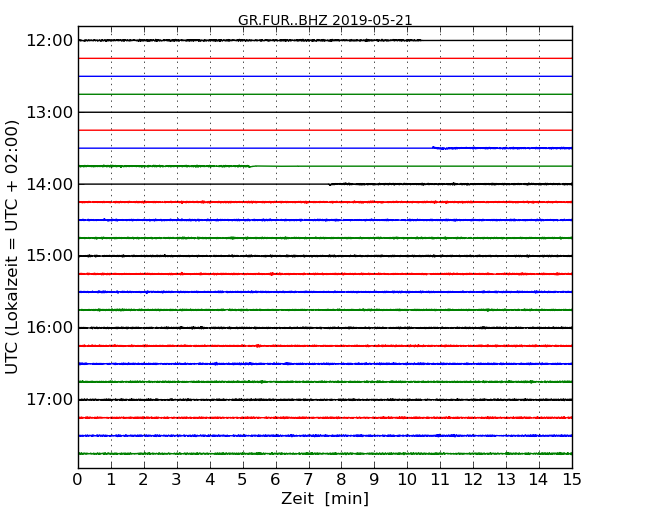Click the x-axis tick label 13

(506, 480)
